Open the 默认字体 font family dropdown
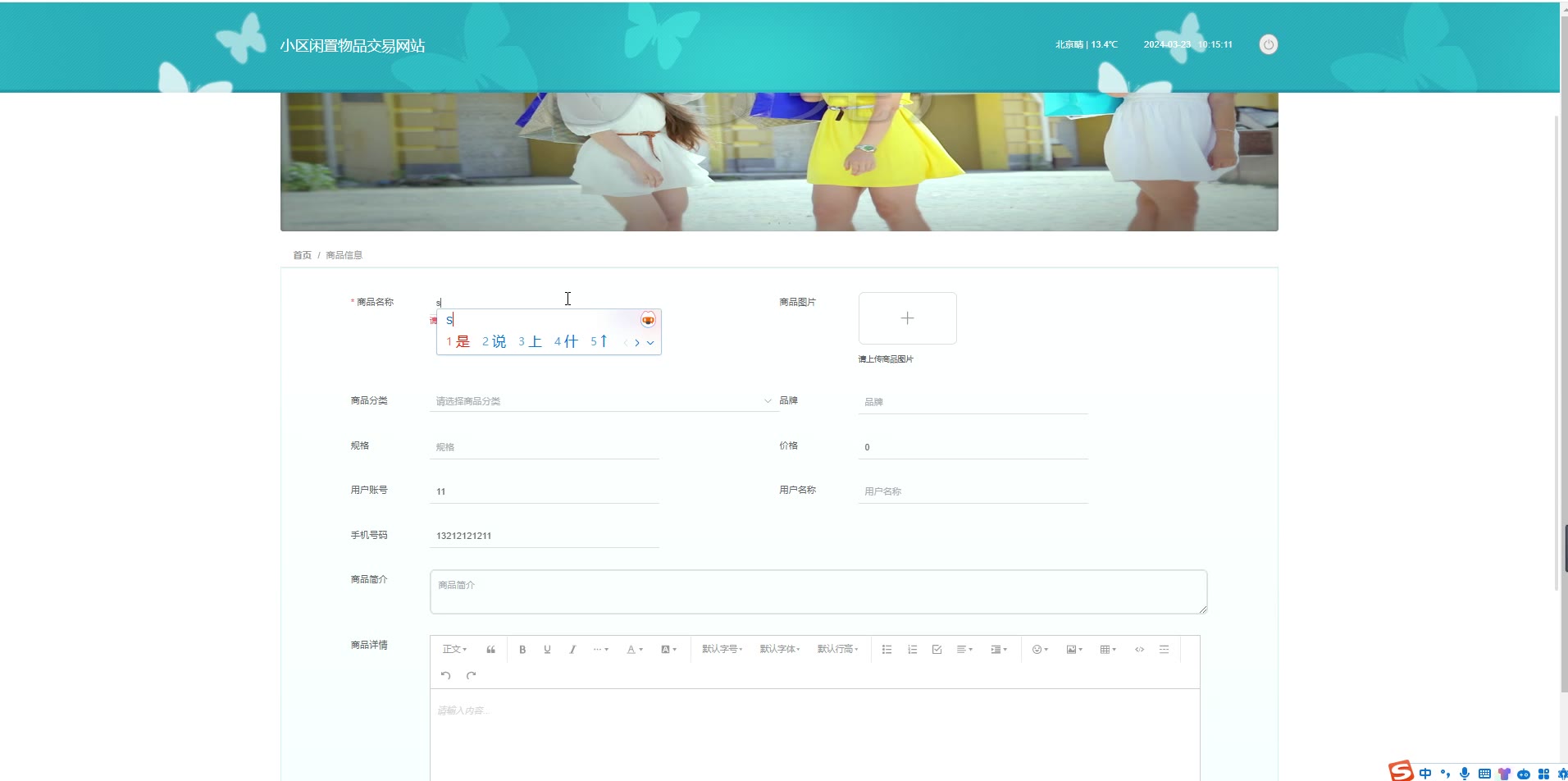This screenshot has height=781, width=1568. [x=779, y=650]
